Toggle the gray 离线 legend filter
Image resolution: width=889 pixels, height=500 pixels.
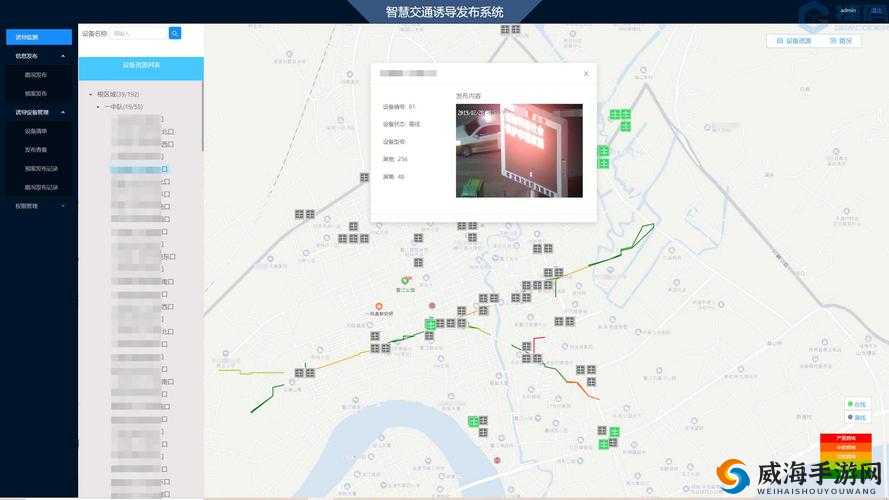coord(857,417)
